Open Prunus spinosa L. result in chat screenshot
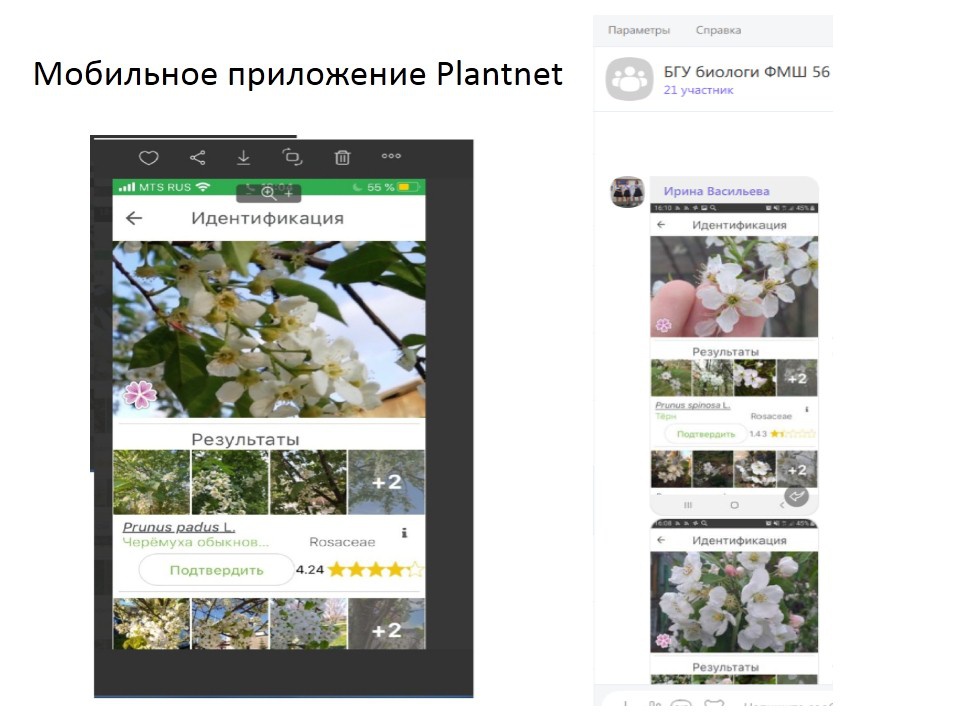The image size is (960, 720). [692, 405]
